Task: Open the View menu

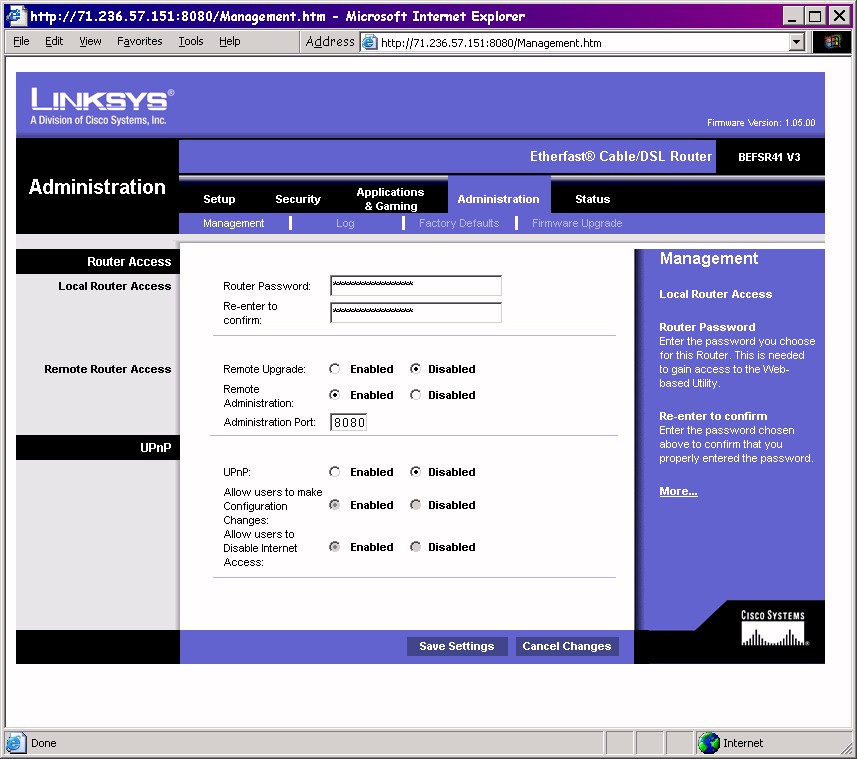Action: [90, 42]
